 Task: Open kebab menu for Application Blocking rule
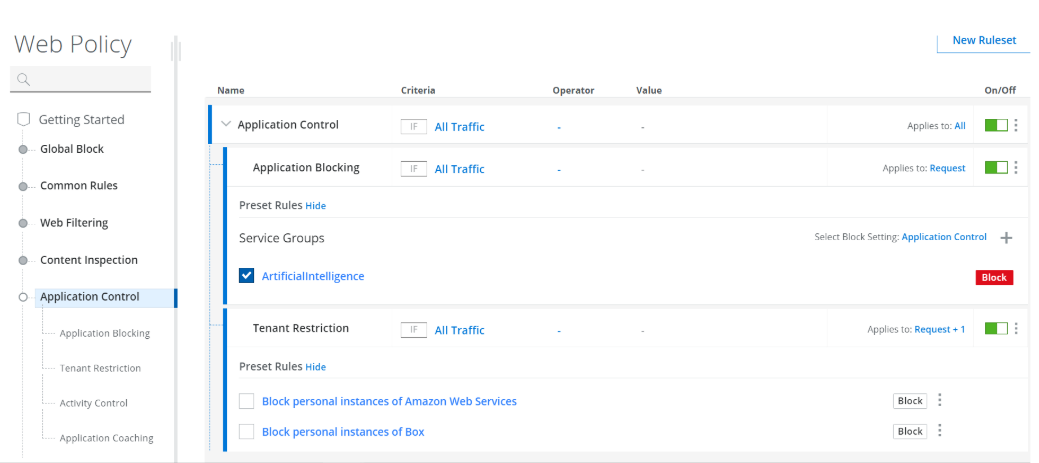click(1016, 168)
